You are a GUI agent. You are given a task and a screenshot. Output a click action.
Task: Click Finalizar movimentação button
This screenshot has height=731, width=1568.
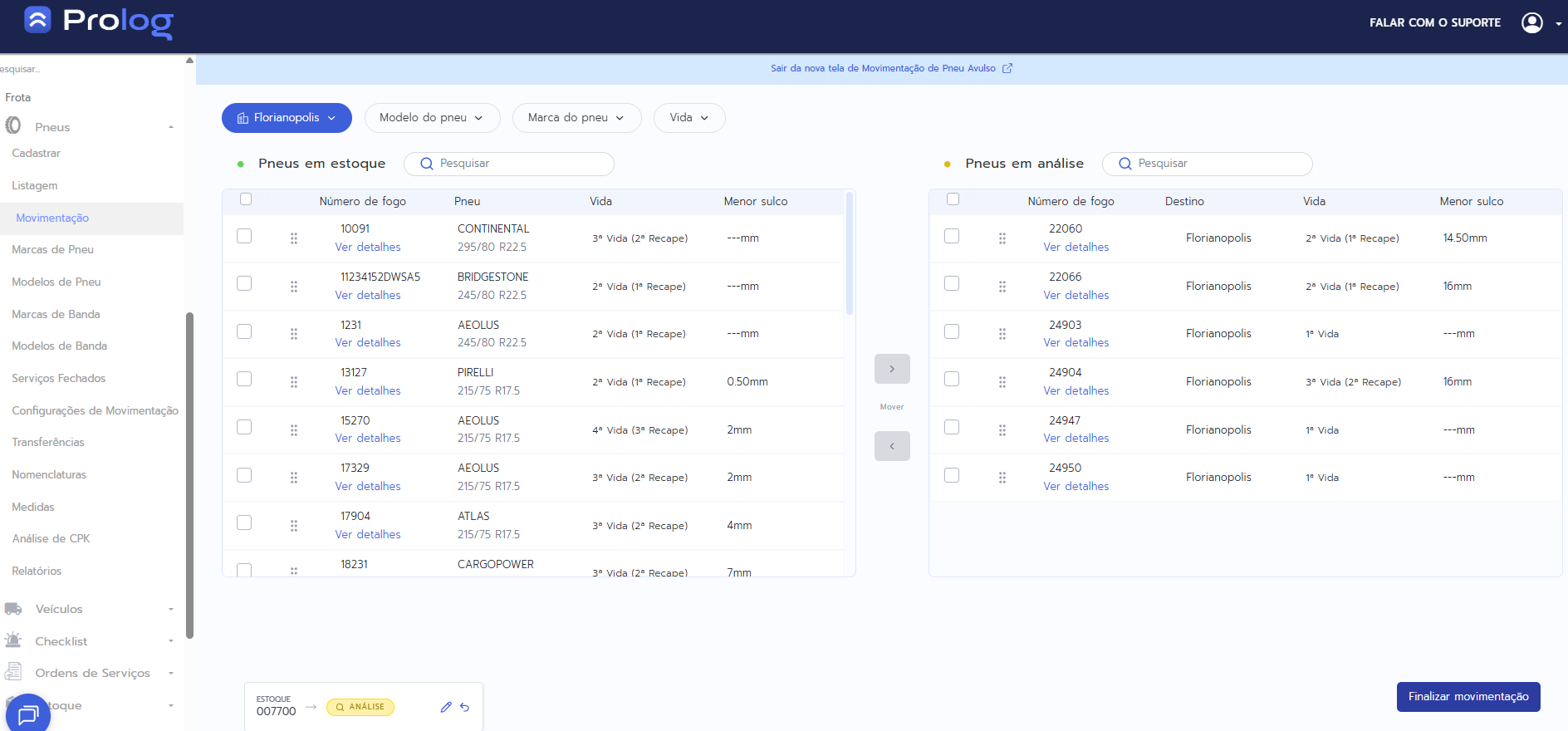1468,697
